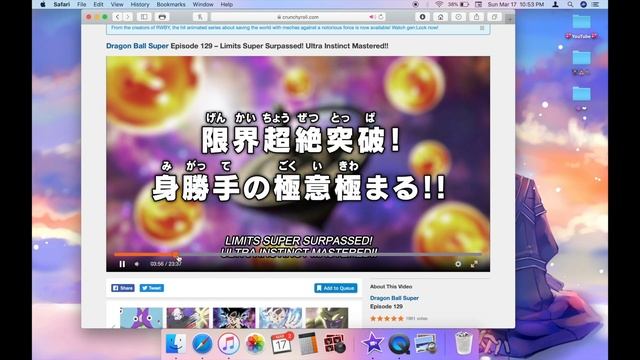The width and height of the screenshot is (640, 360).
Task: Open the Share button in Safari toolbar
Action: click(476, 17)
